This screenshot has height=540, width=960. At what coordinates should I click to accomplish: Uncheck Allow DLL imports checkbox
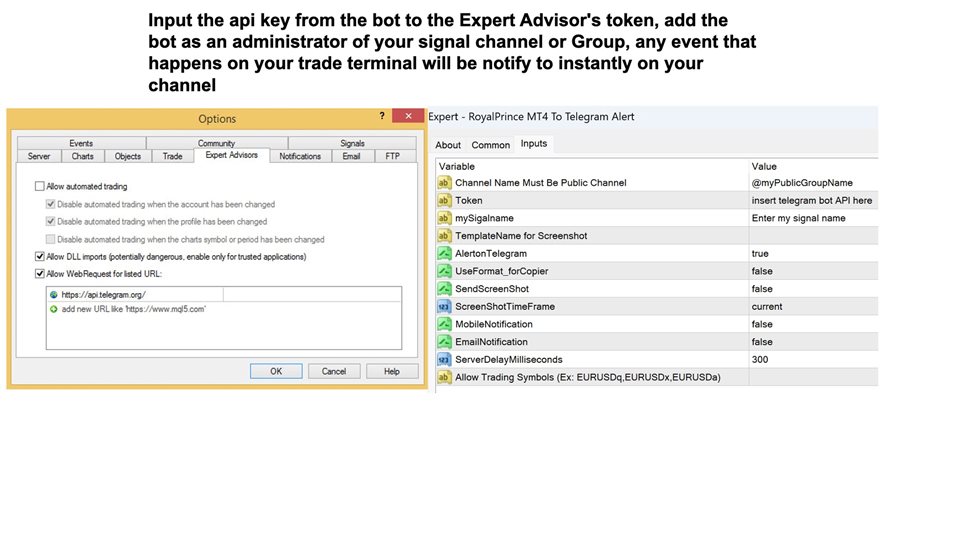pos(40,257)
